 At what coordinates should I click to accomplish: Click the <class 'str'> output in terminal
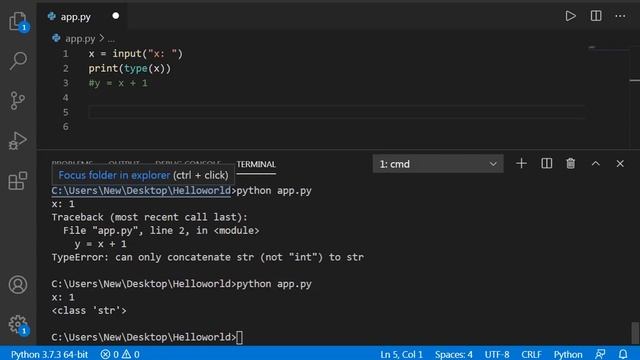(89, 311)
